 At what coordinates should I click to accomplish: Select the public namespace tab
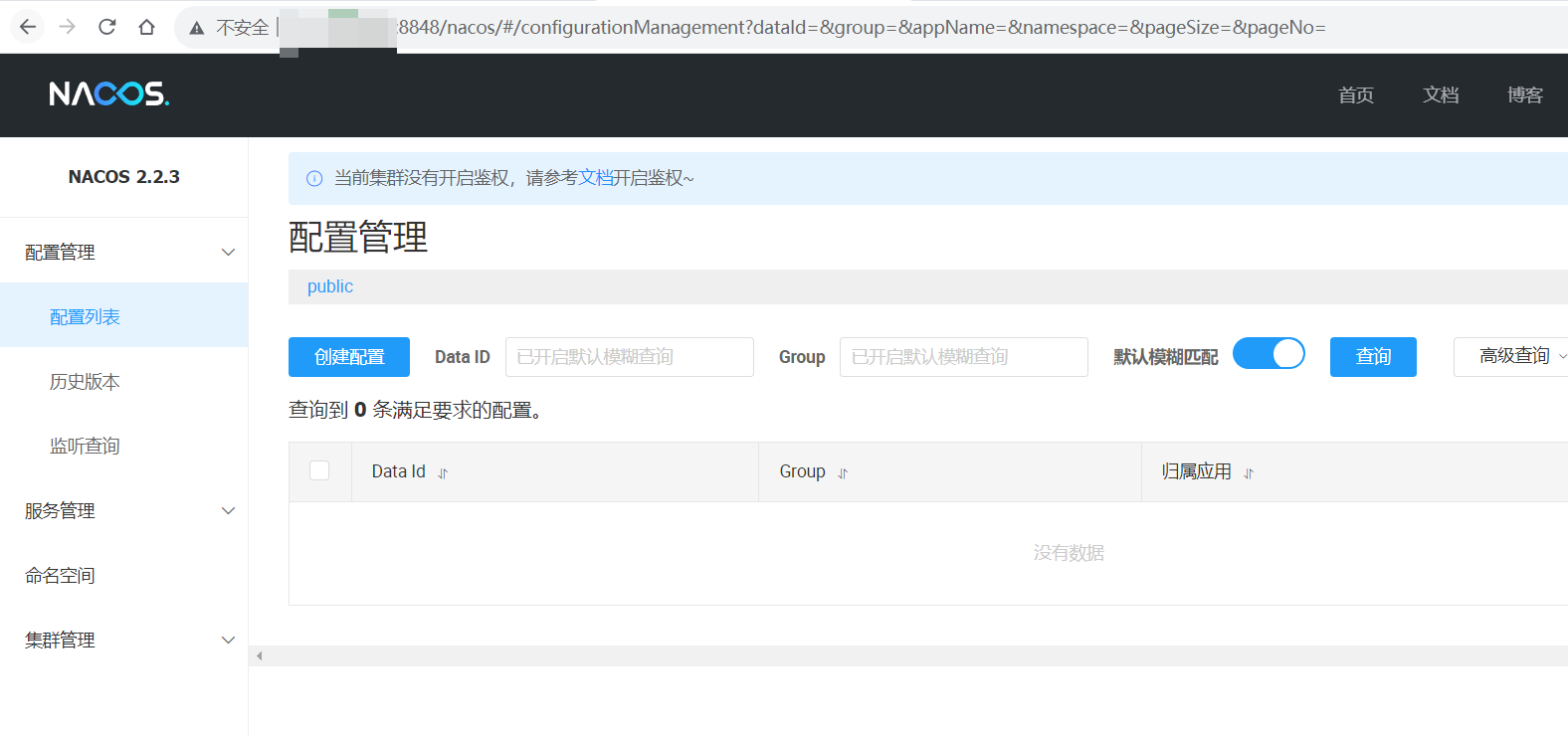tap(330, 286)
